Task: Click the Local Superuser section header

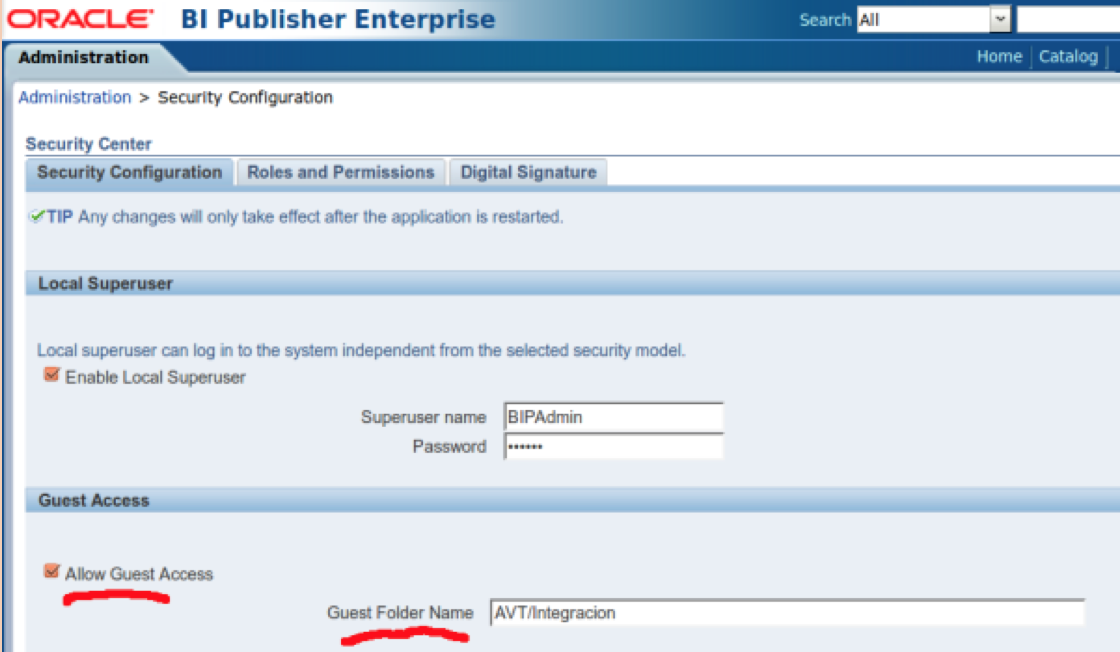Action: pyautogui.click(x=573, y=284)
